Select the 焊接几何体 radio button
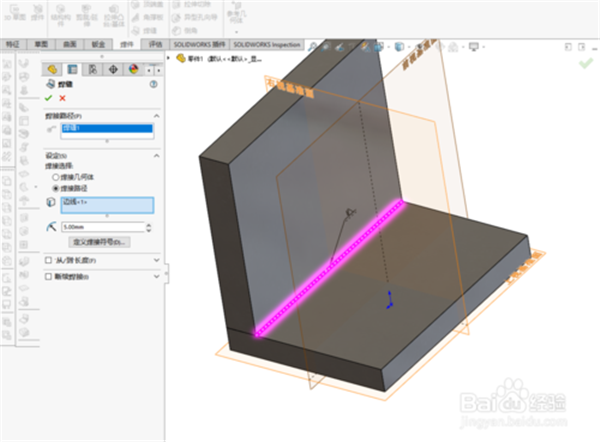 pyautogui.click(x=56, y=177)
